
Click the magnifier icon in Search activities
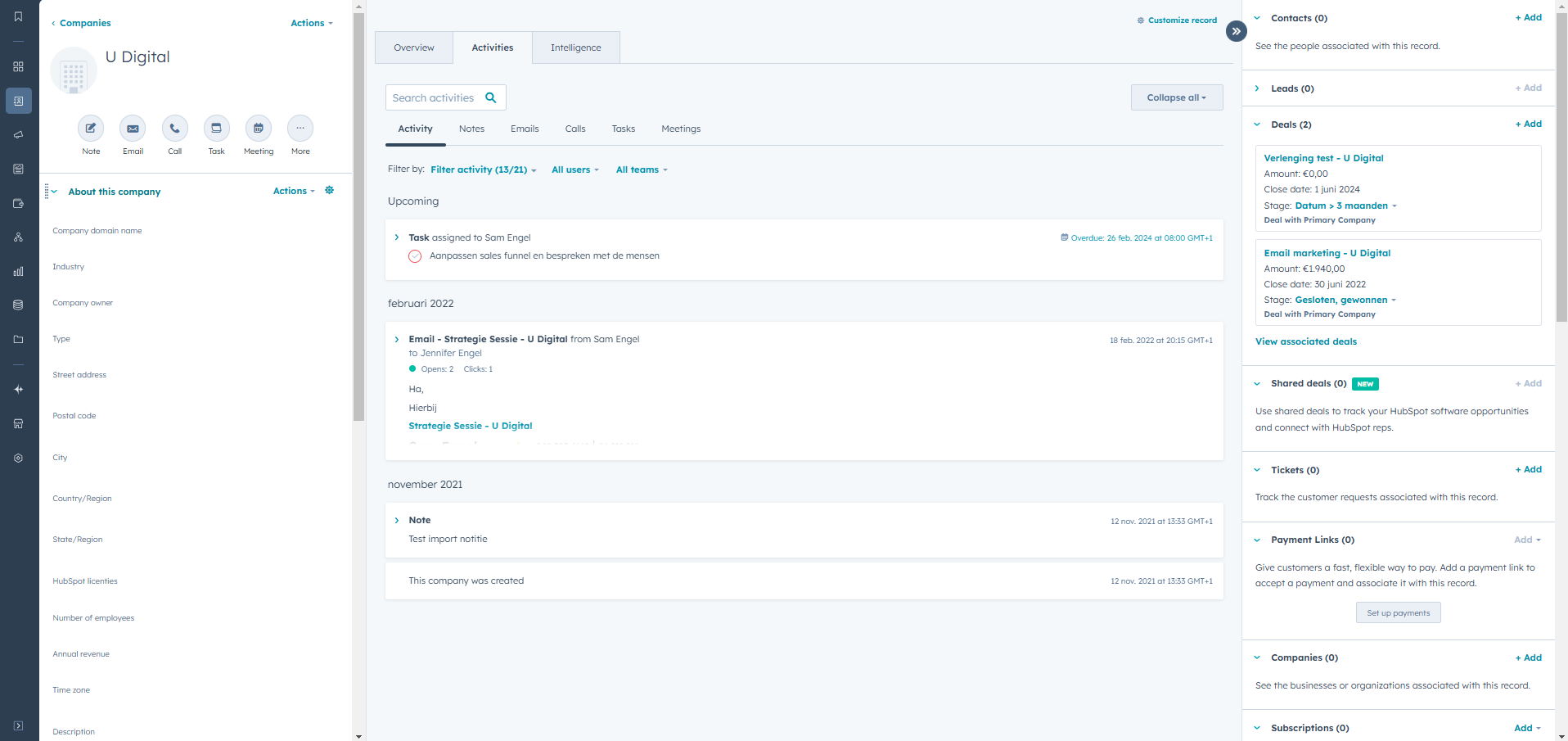491,97
